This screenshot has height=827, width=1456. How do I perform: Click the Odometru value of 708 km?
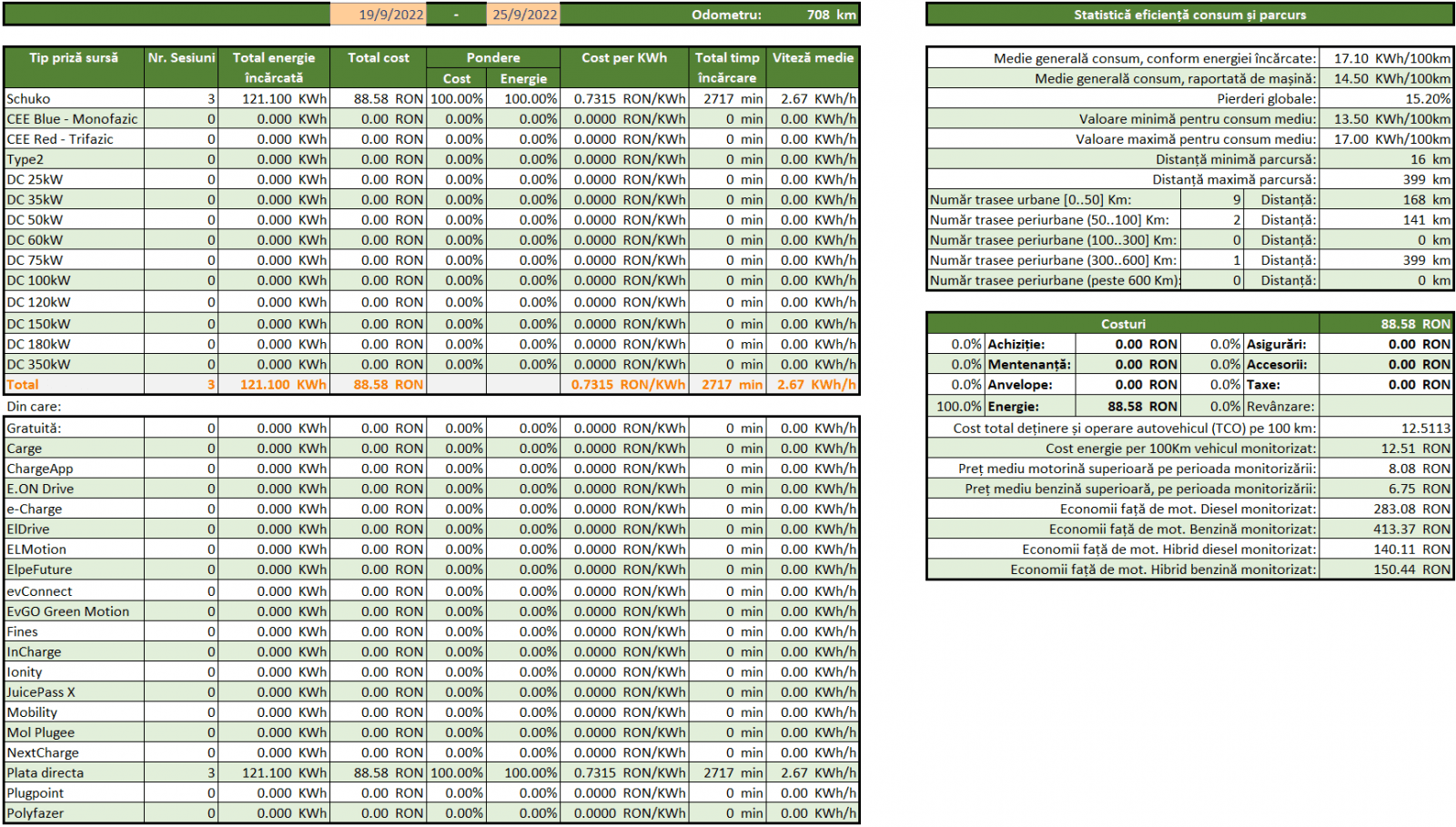830,15
